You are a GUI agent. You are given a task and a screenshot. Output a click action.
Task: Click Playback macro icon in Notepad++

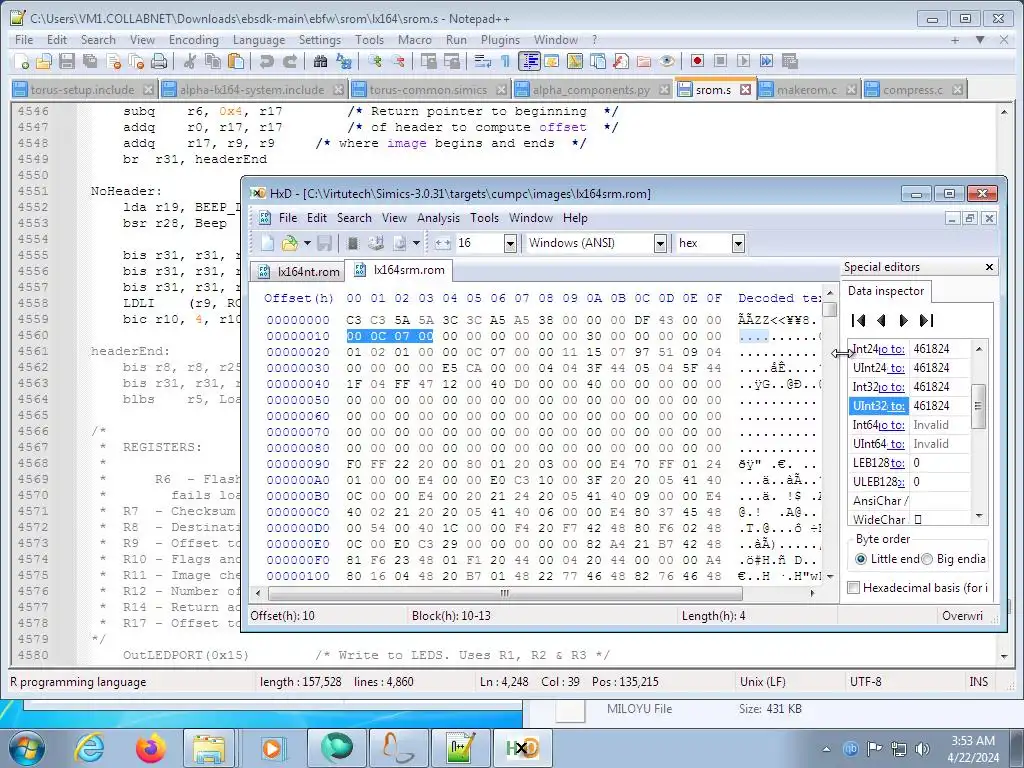coord(743,61)
